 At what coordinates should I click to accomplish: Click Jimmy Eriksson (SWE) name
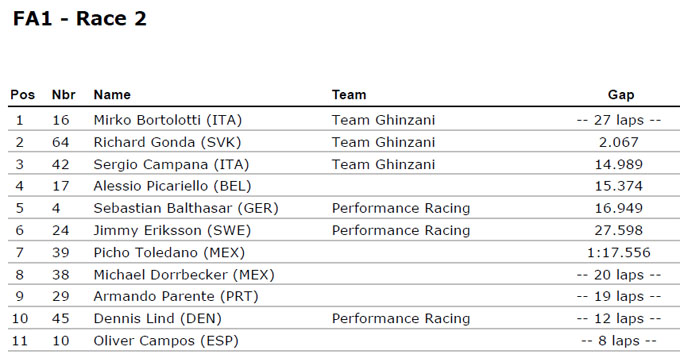(172, 230)
